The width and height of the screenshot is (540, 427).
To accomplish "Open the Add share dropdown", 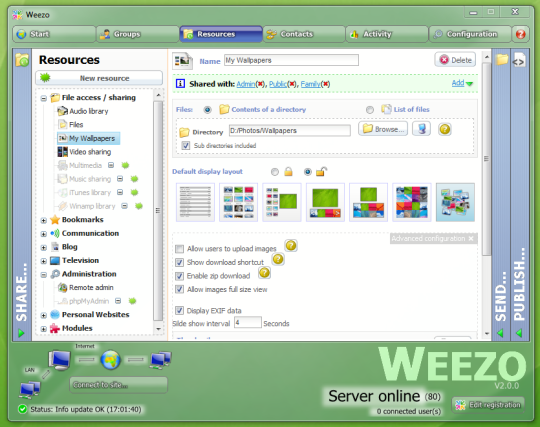I will 462,83.
